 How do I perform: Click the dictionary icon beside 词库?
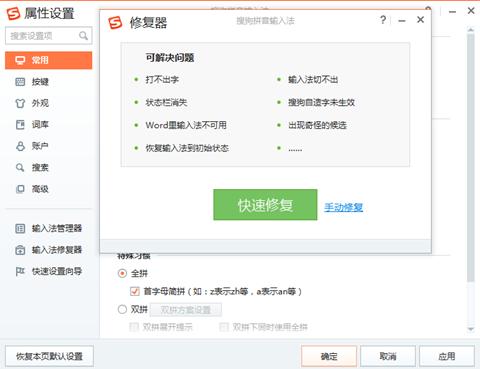tap(20, 125)
